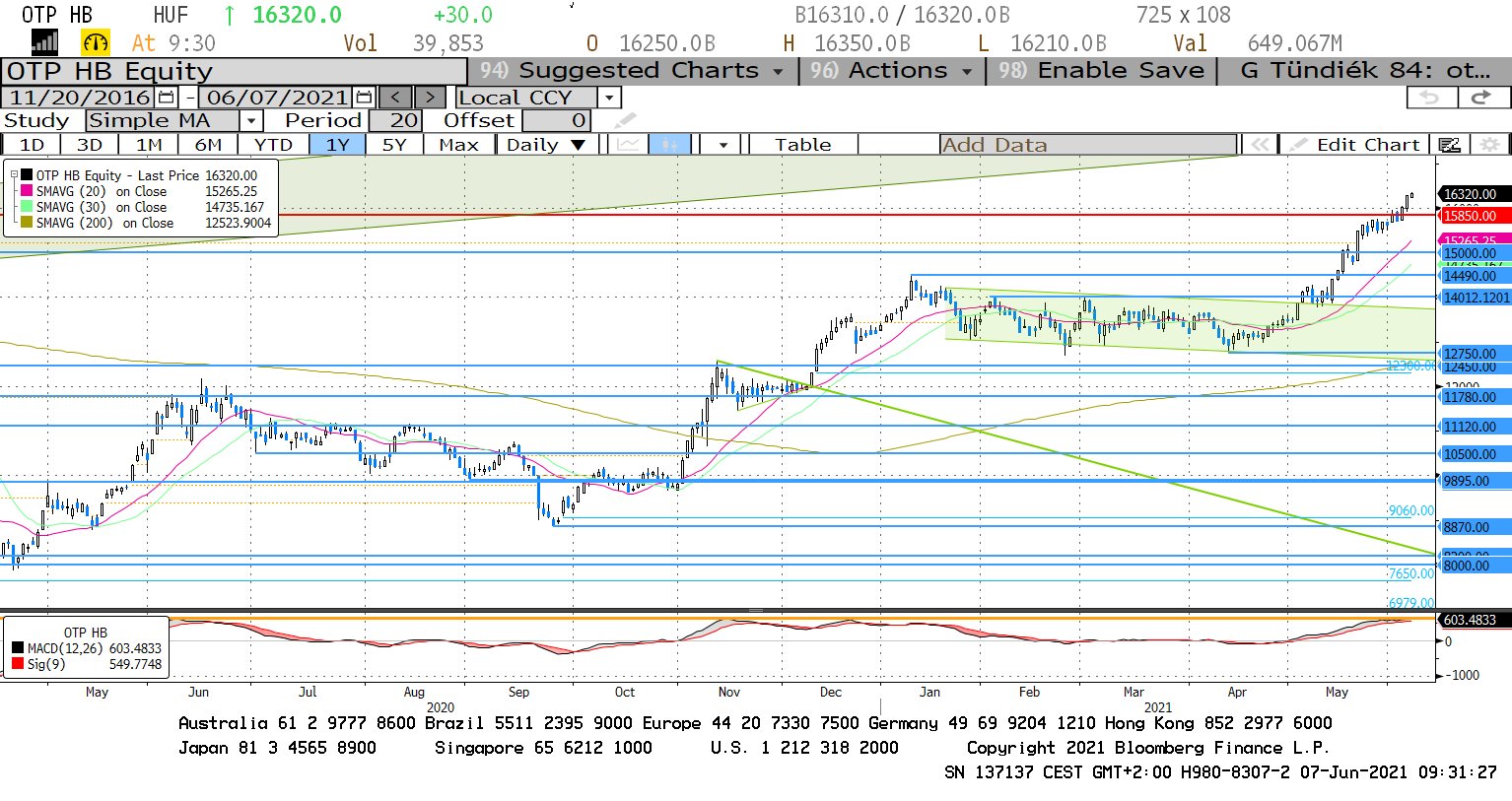Click the Edit Chart button
The image size is (1512, 801).
click(x=1356, y=145)
